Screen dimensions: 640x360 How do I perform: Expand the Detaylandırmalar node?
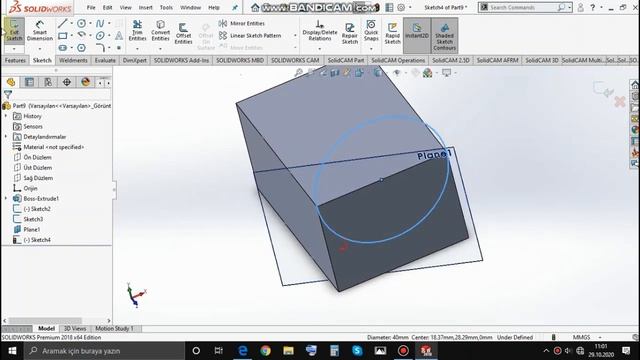[x=6, y=136]
